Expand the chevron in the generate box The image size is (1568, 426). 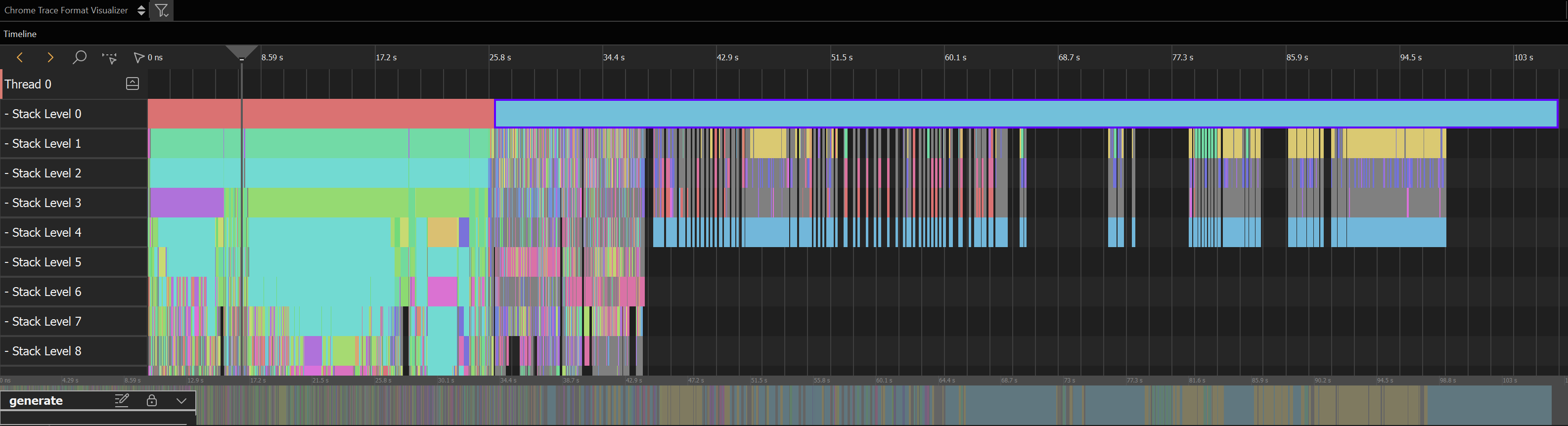(181, 400)
